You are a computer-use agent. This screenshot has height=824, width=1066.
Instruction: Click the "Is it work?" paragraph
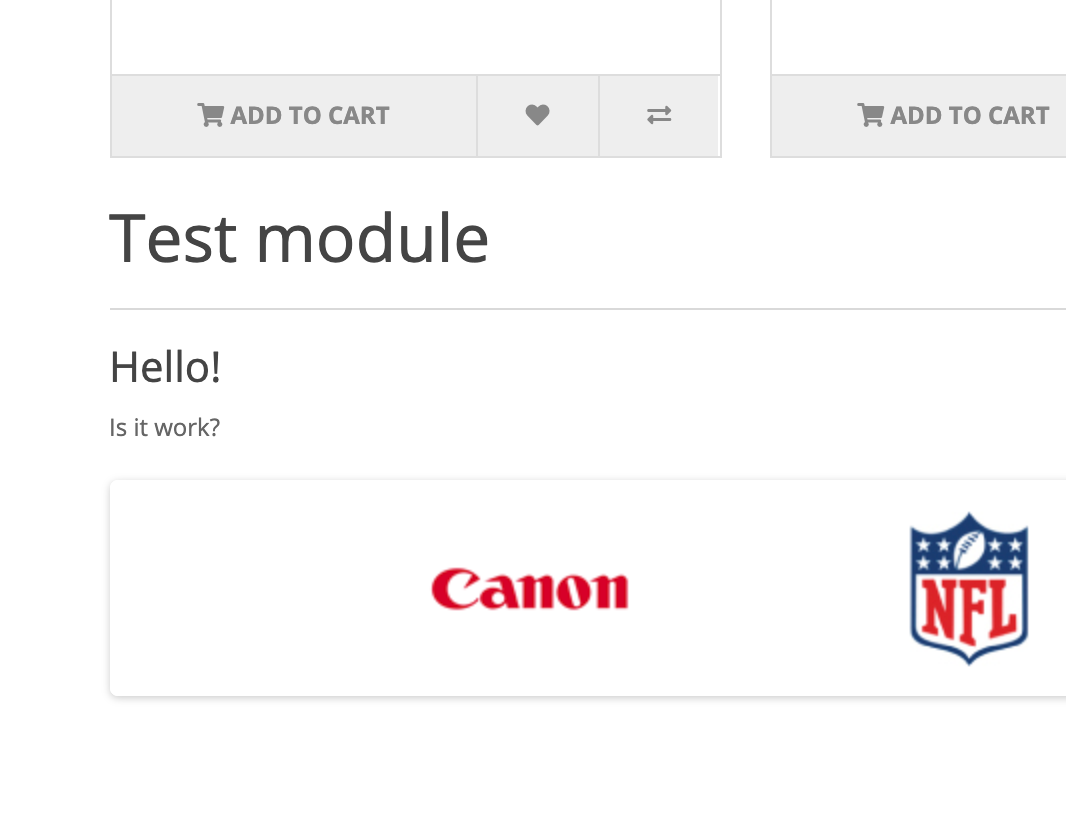click(165, 428)
